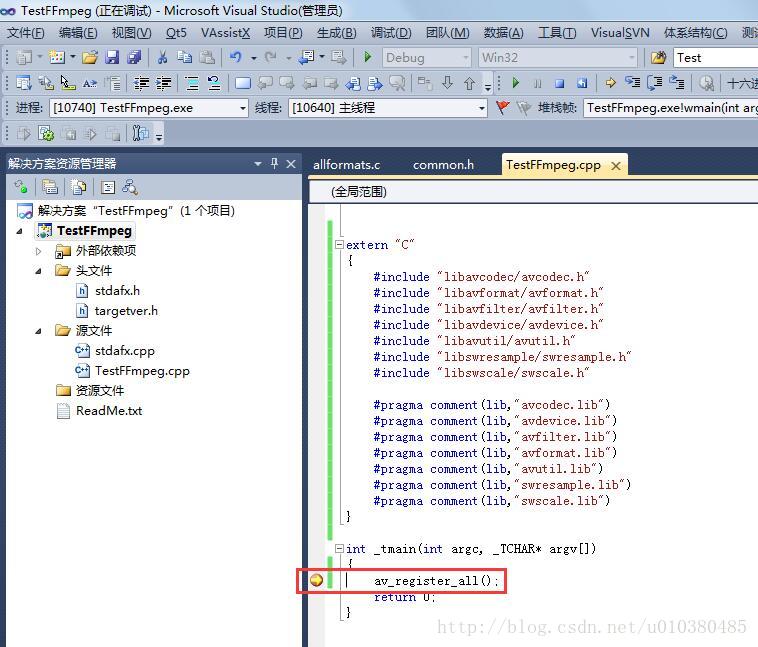This screenshot has height=647, width=758.
Task: Toggle 十六进制 hexadecimal display
Action: pyautogui.click(x=743, y=84)
